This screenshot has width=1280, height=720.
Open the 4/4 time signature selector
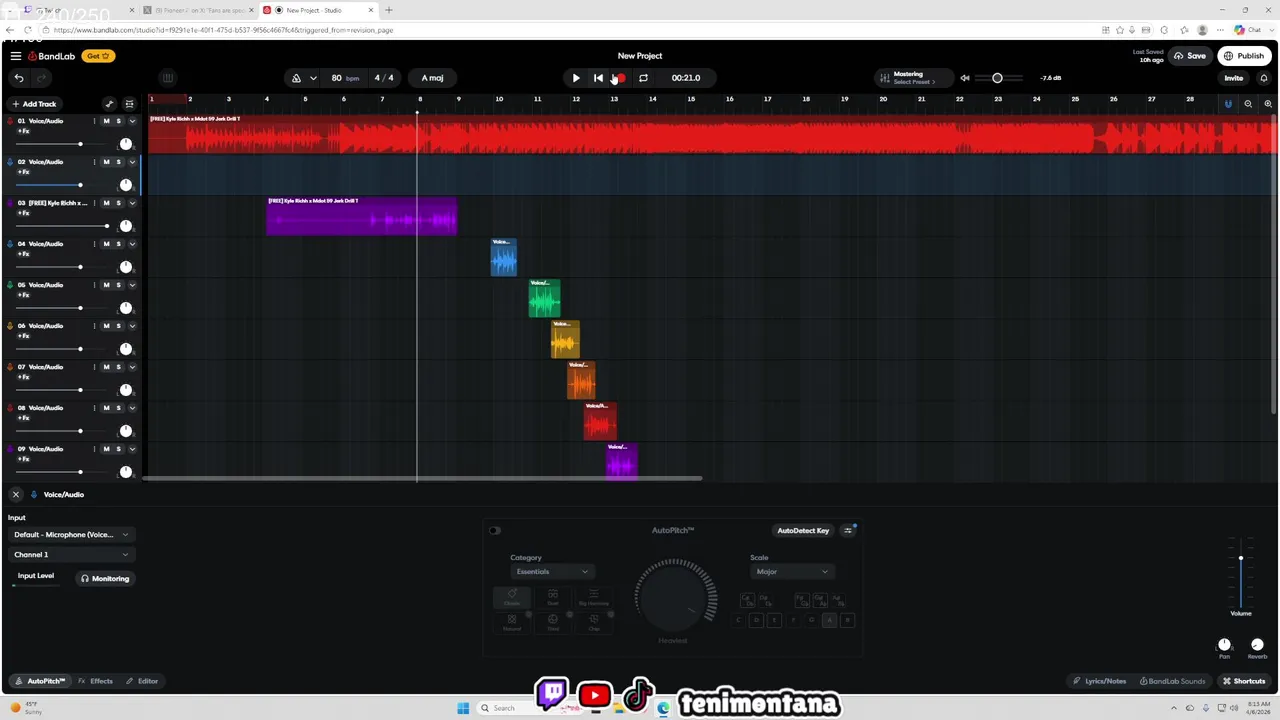tap(384, 78)
